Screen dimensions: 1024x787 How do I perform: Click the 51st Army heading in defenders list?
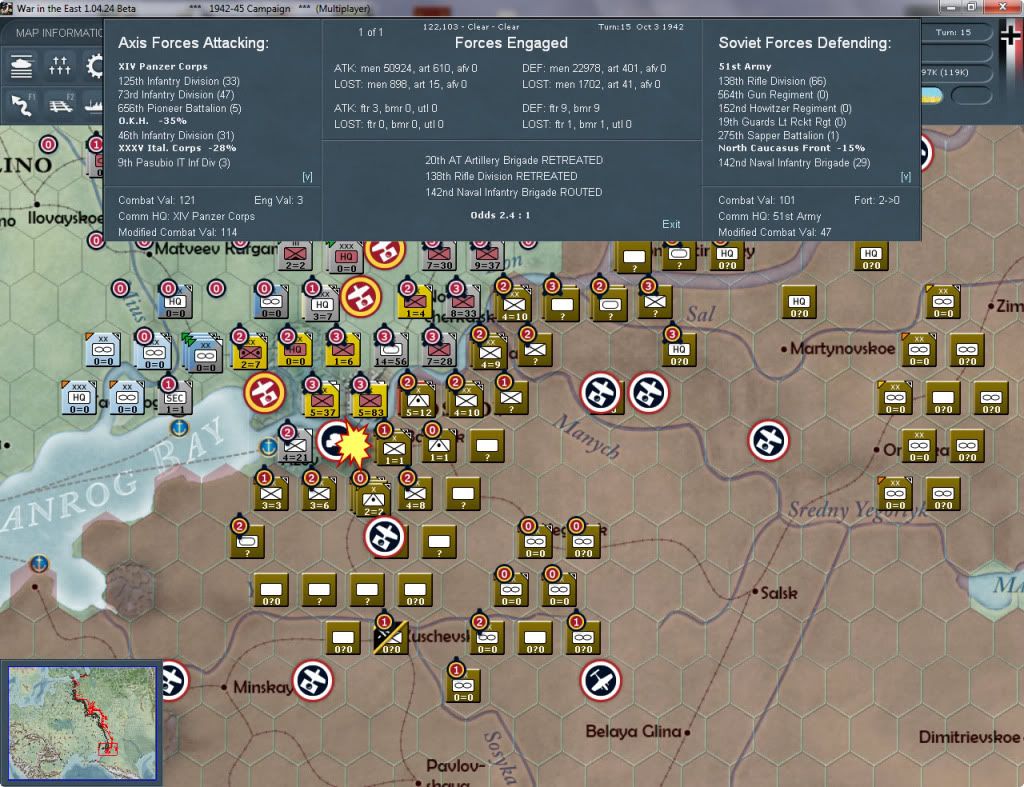745,67
